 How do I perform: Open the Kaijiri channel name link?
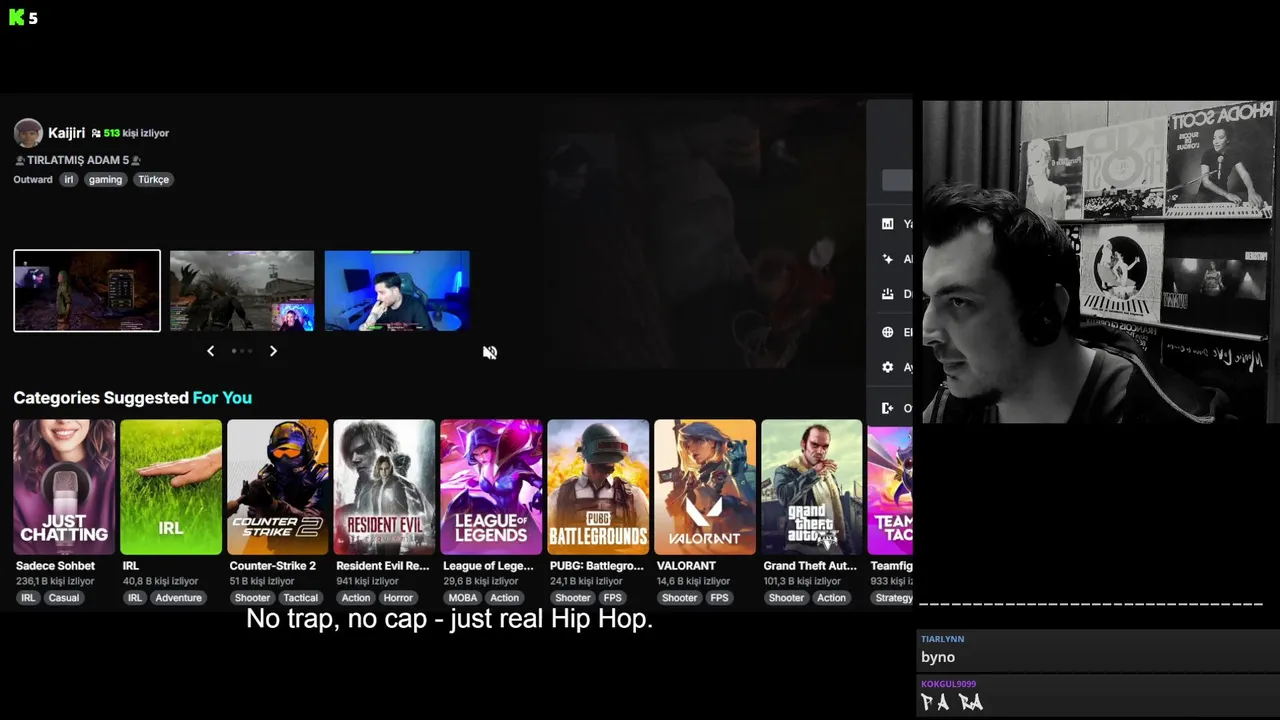tap(66, 133)
